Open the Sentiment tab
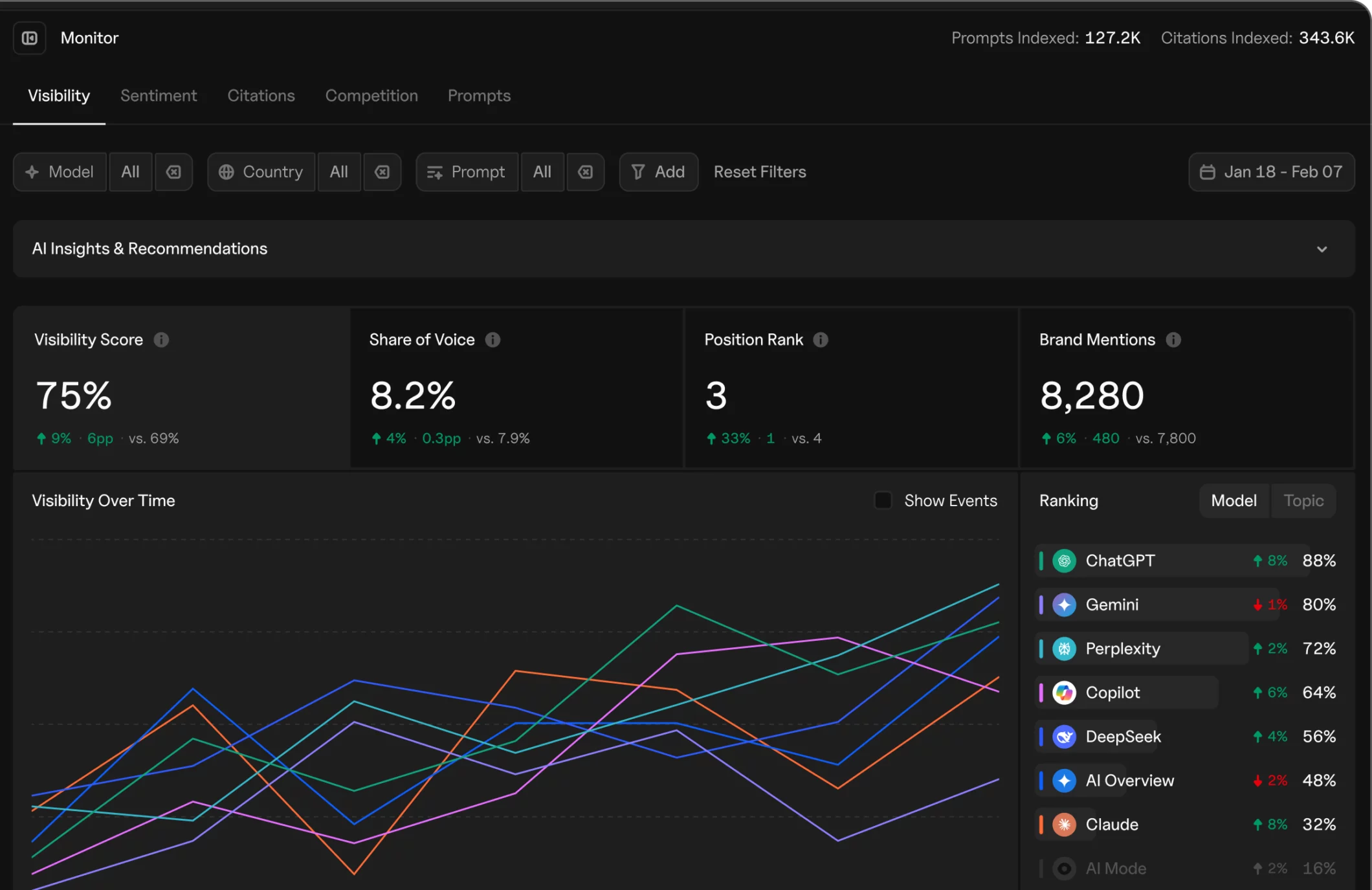Viewport: 1372px width, 890px height. (159, 95)
